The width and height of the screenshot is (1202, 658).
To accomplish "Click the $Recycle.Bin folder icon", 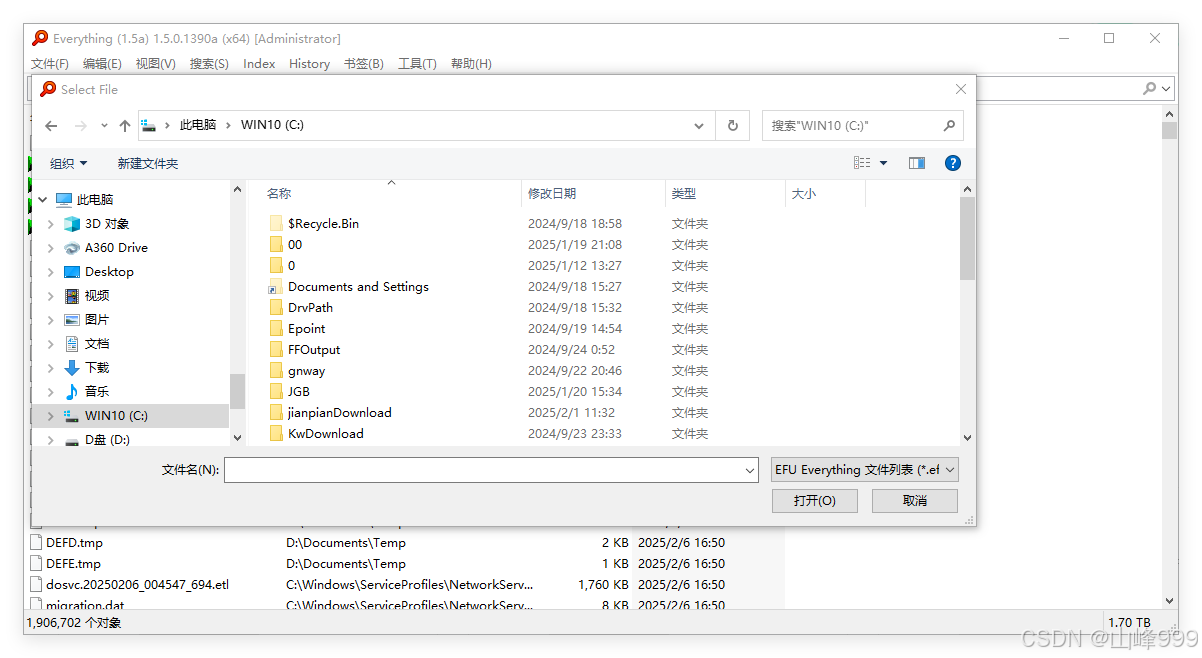I will pos(276,224).
